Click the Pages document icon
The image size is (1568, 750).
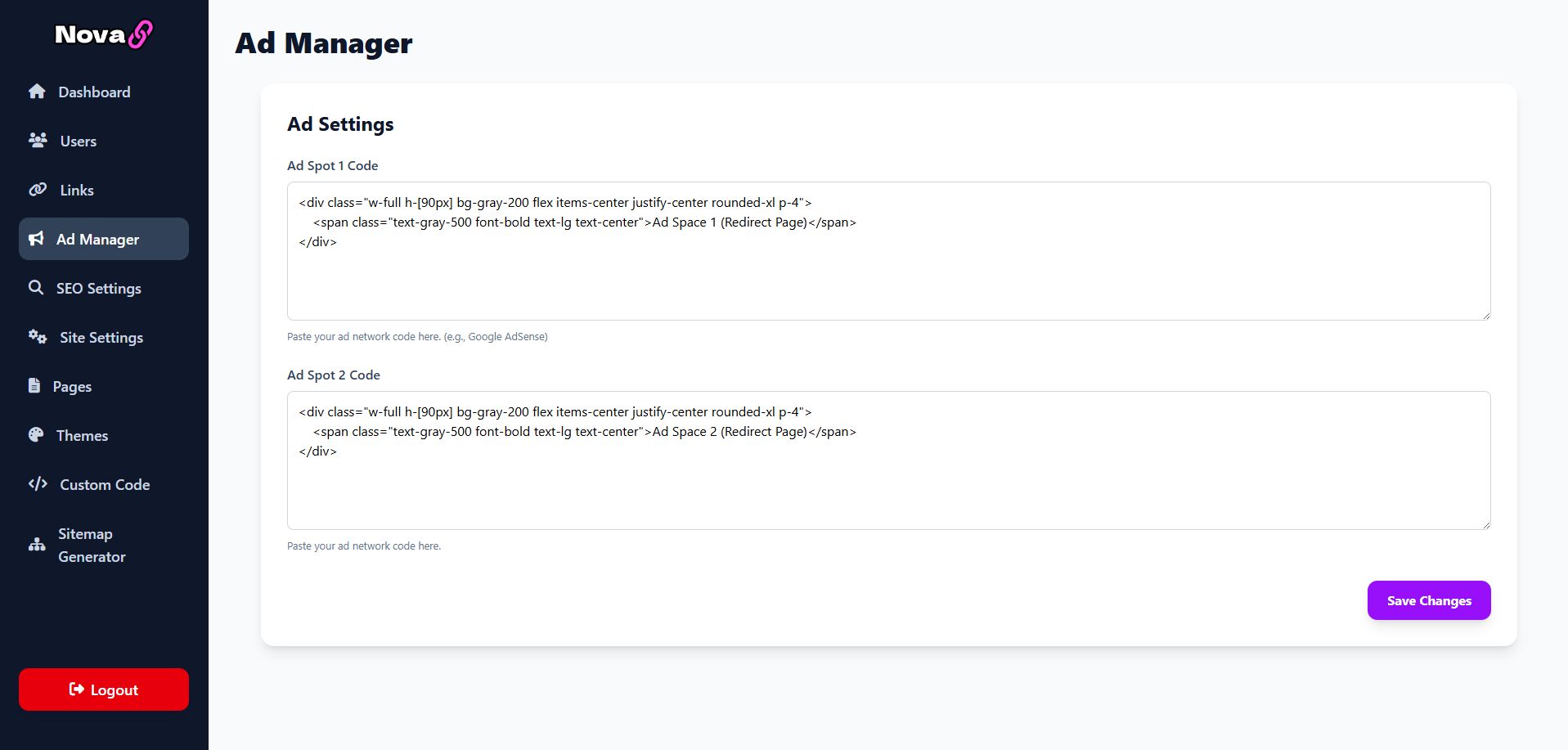tap(34, 386)
